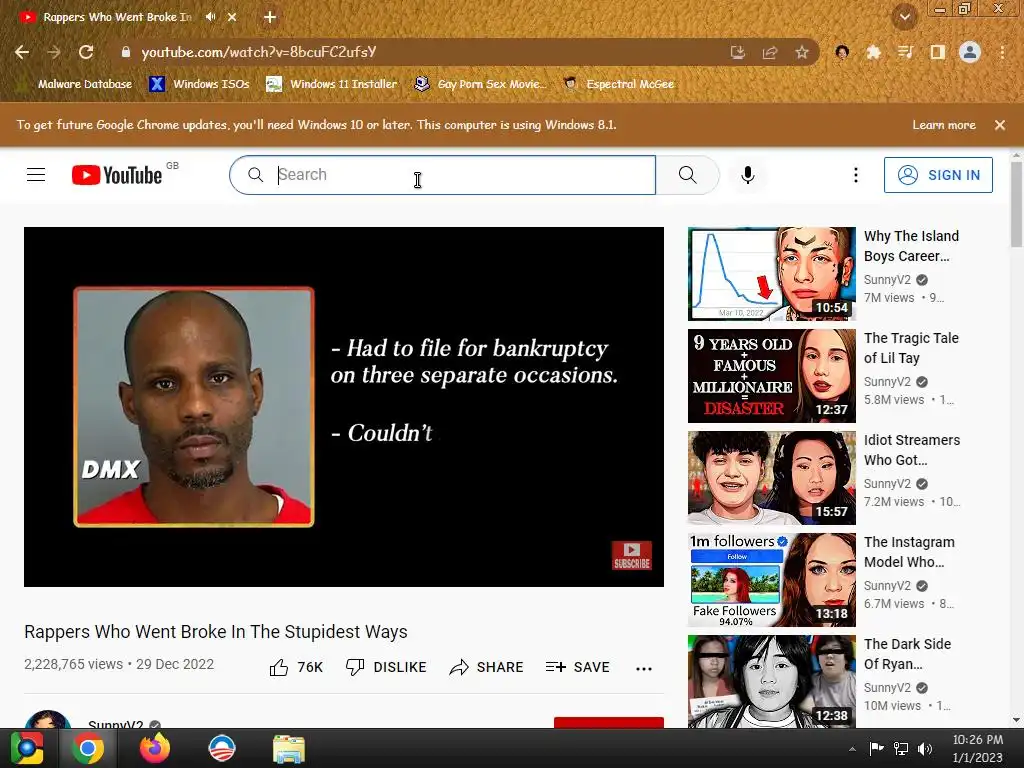Open the Chrome profile avatar

tap(970, 52)
